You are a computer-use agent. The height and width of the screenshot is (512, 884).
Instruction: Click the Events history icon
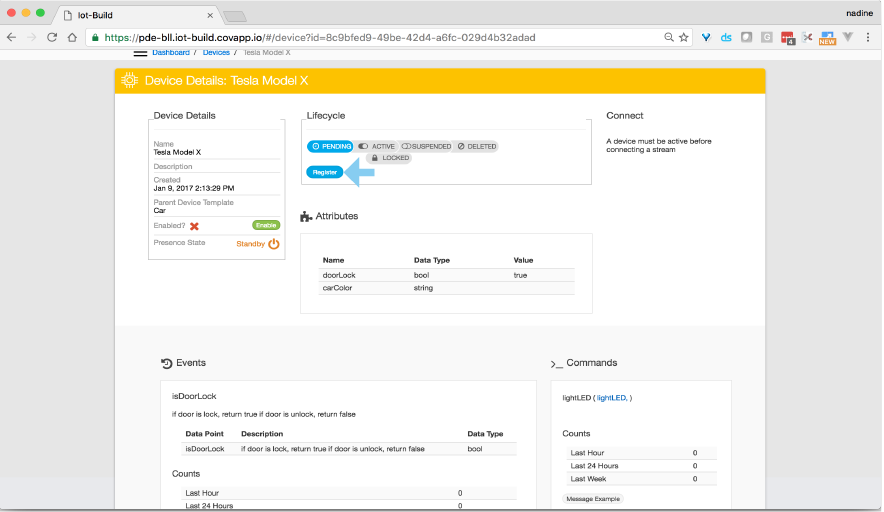coord(166,363)
